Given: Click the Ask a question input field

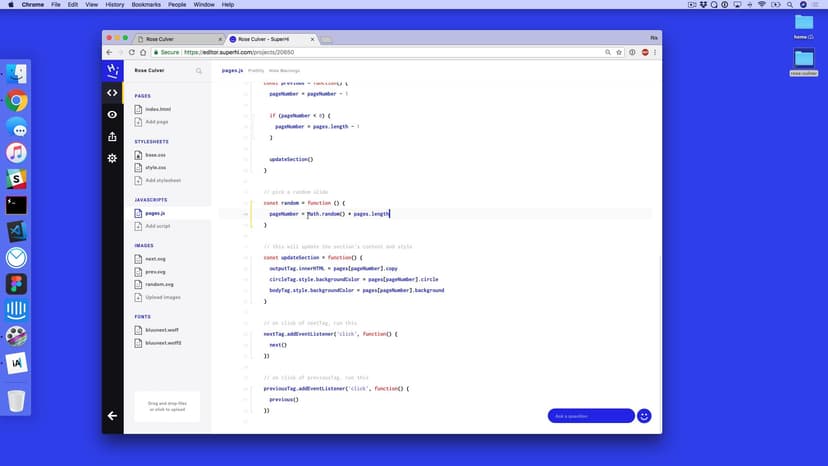Looking at the screenshot, I should pyautogui.click(x=590, y=415).
